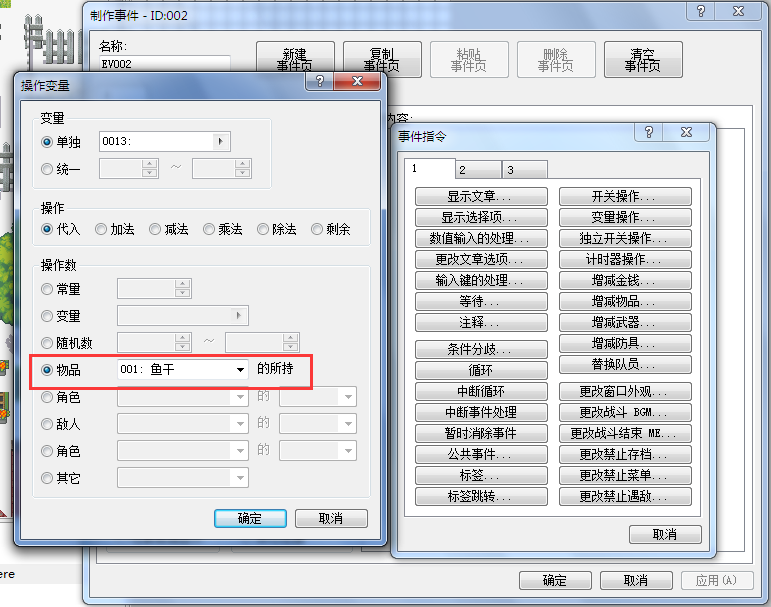Screen dimensions: 771x607
Task: Click 确定 at bottom of 制作事件 window
Action: point(555,580)
